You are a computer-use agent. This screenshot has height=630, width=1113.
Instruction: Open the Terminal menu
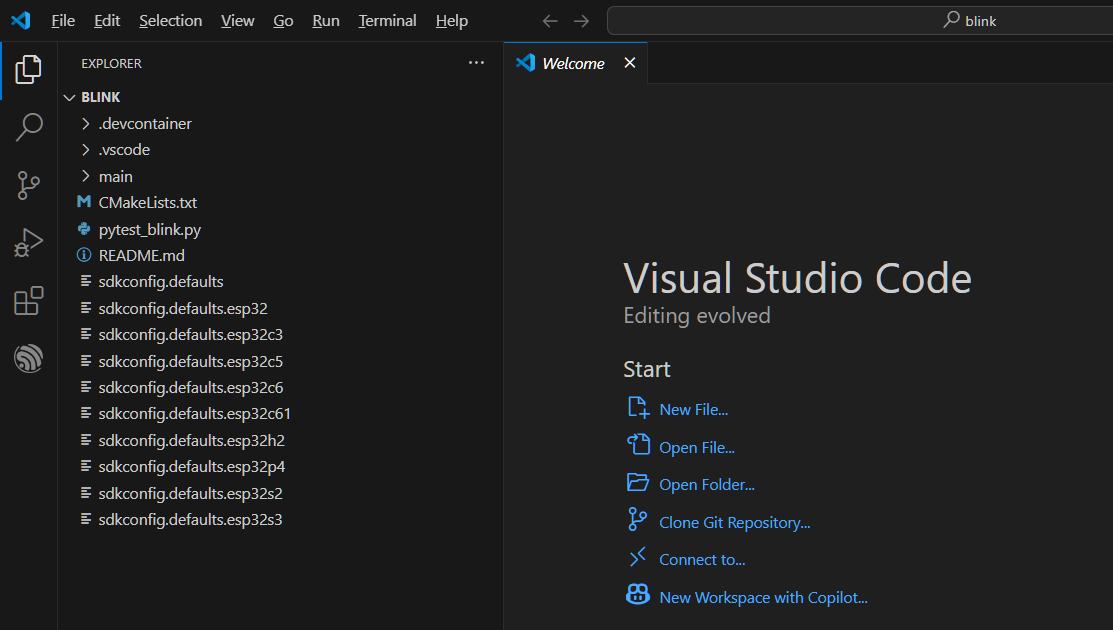pos(387,21)
